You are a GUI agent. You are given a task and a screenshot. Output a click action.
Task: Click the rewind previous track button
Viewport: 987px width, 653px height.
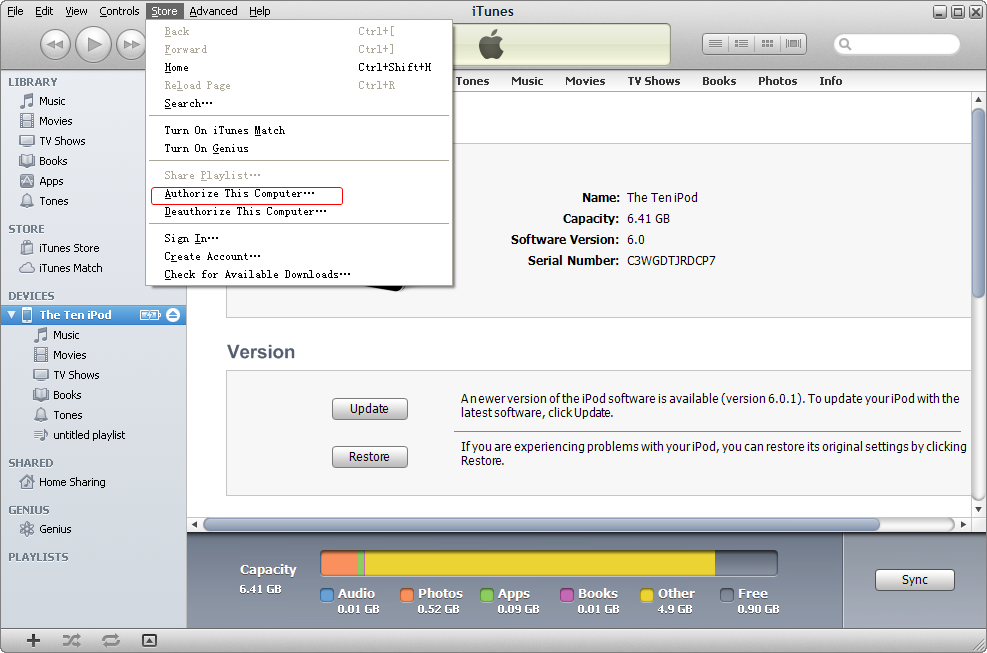55,45
